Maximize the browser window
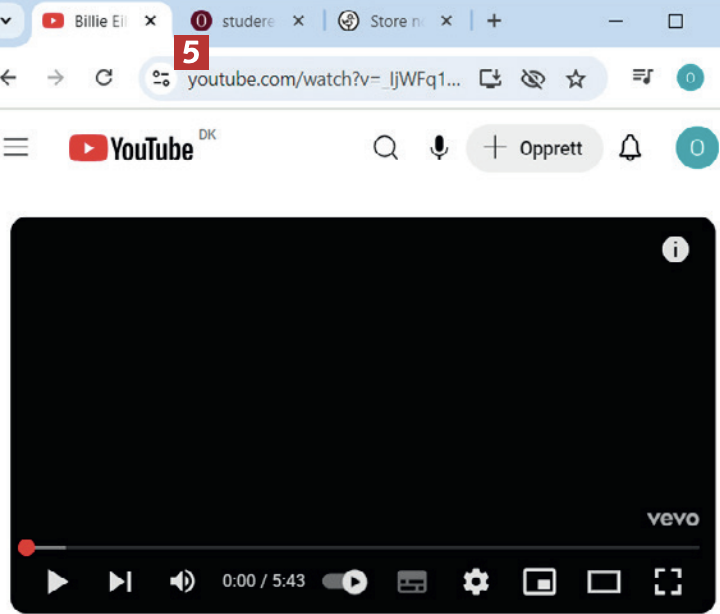 click(675, 21)
